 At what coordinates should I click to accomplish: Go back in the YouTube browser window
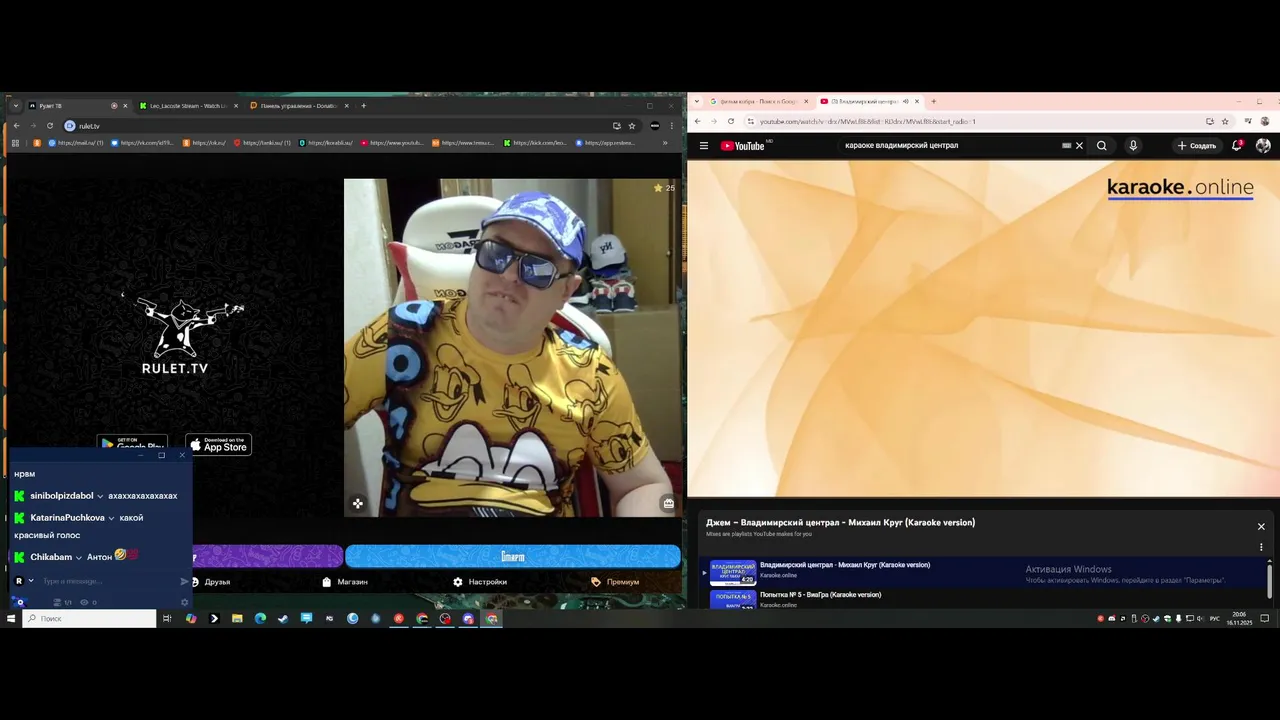(x=697, y=122)
